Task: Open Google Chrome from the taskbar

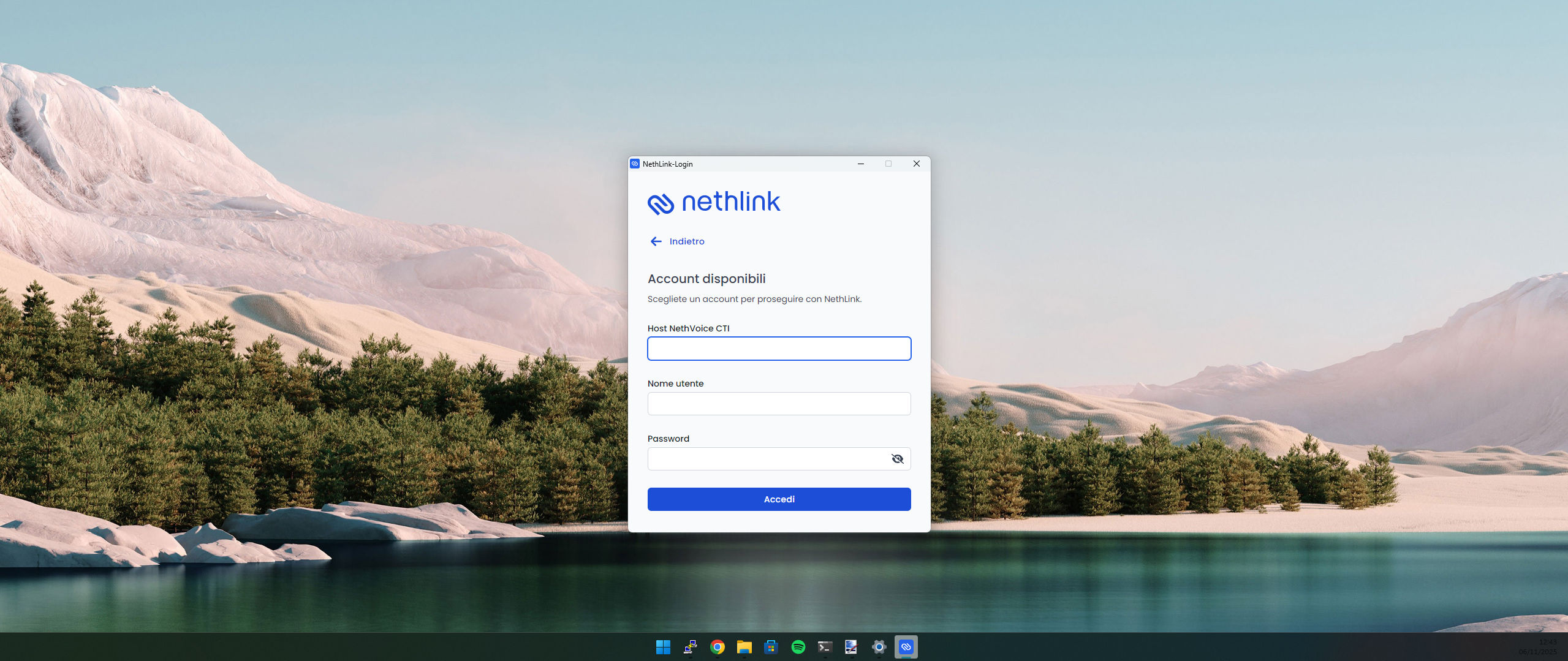Action: pos(717,646)
